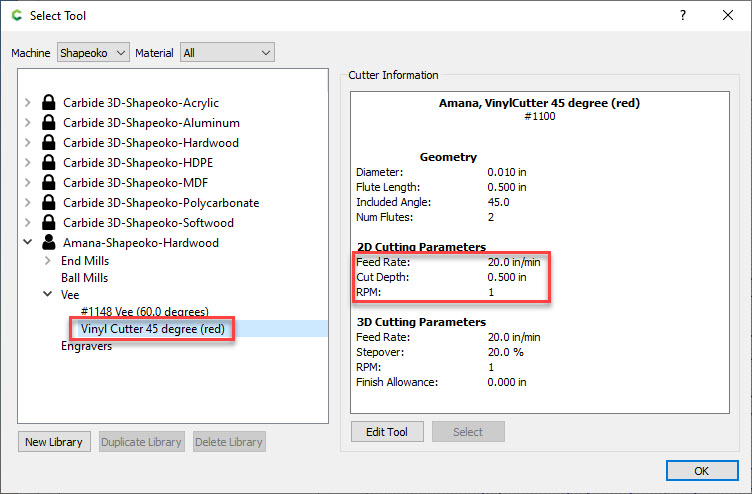Click the lock icon beside Carbide 3D-Shapeoko-Acrylic

tap(49, 102)
